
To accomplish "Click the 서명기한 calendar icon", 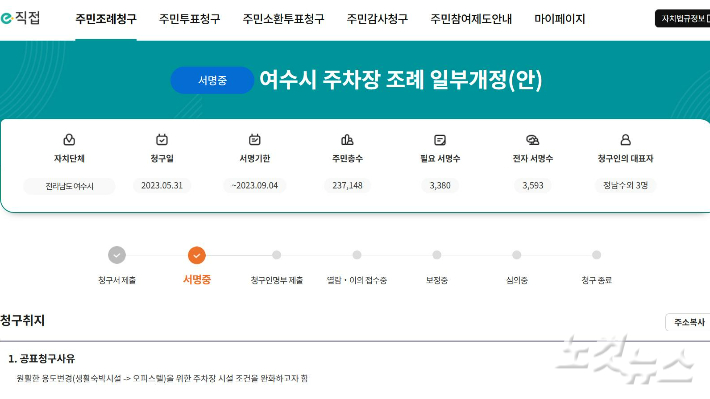I will [254, 139].
